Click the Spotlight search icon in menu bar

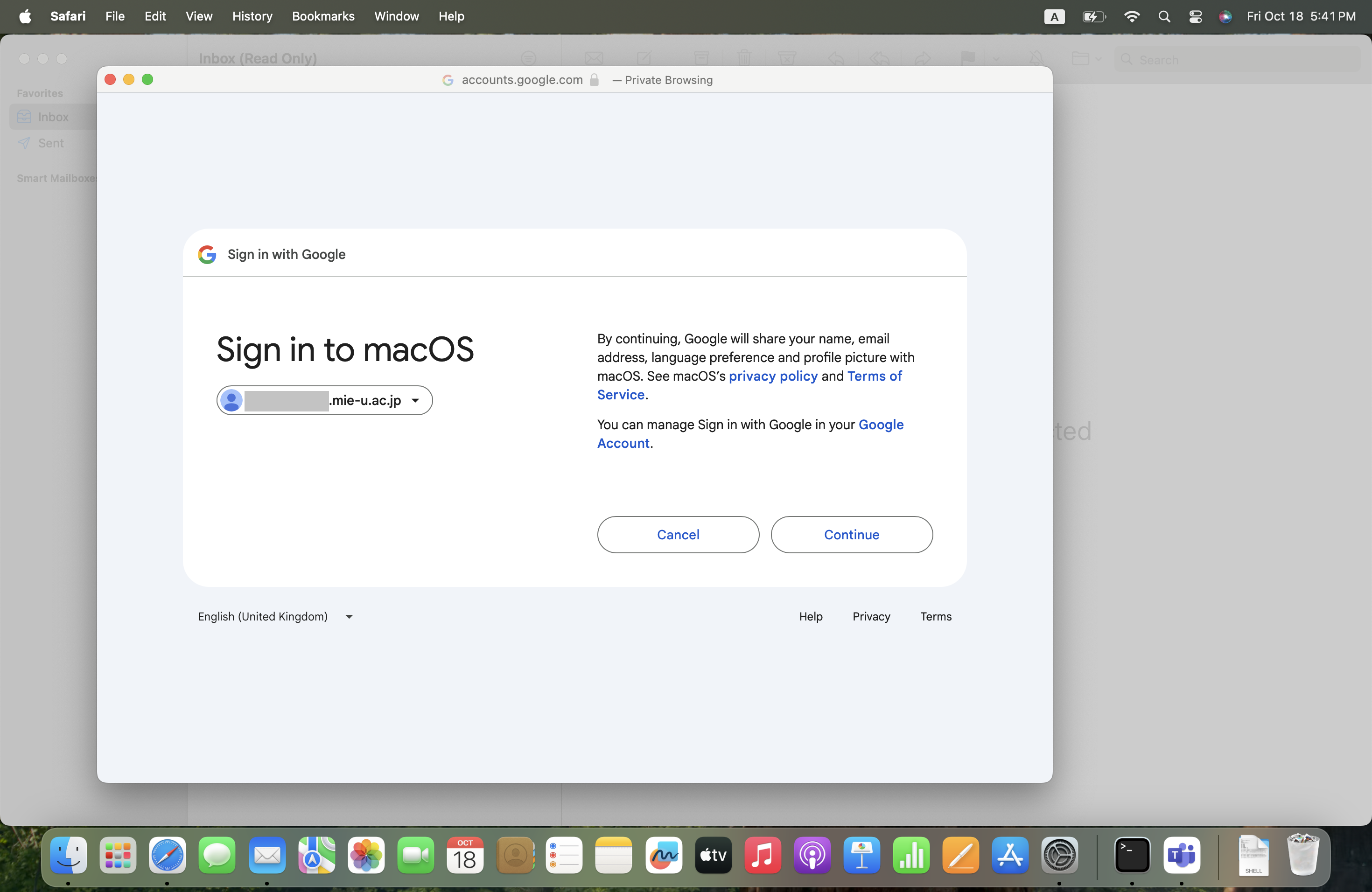[1164, 16]
